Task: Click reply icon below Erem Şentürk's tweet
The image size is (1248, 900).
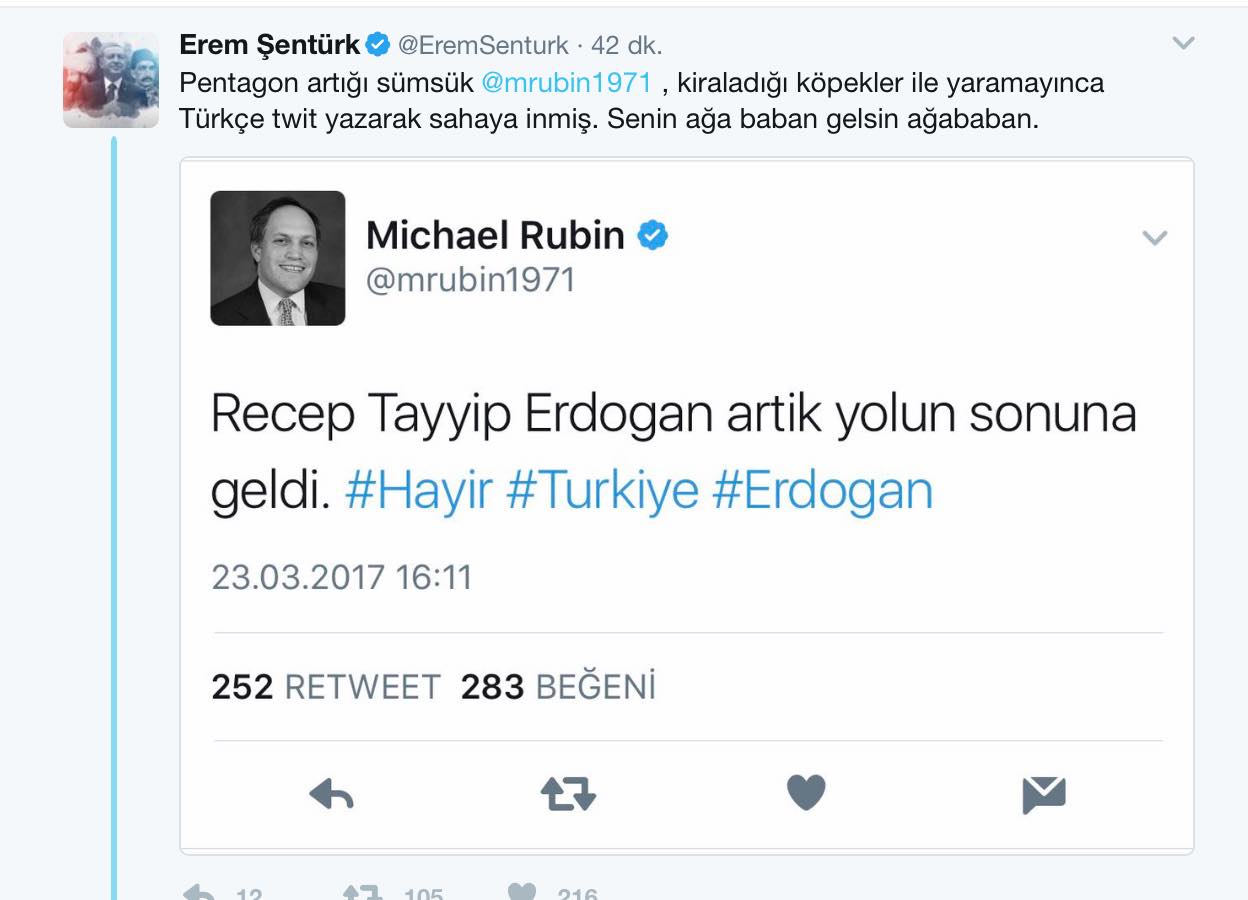Action: [x=200, y=892]
